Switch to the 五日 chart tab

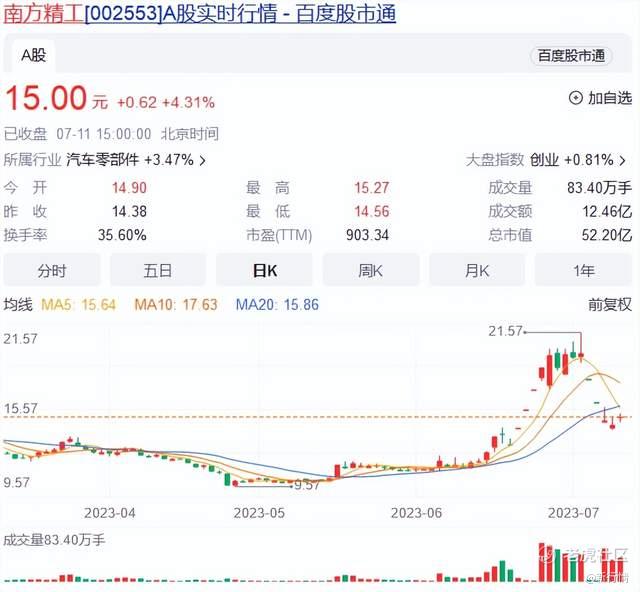158,270
